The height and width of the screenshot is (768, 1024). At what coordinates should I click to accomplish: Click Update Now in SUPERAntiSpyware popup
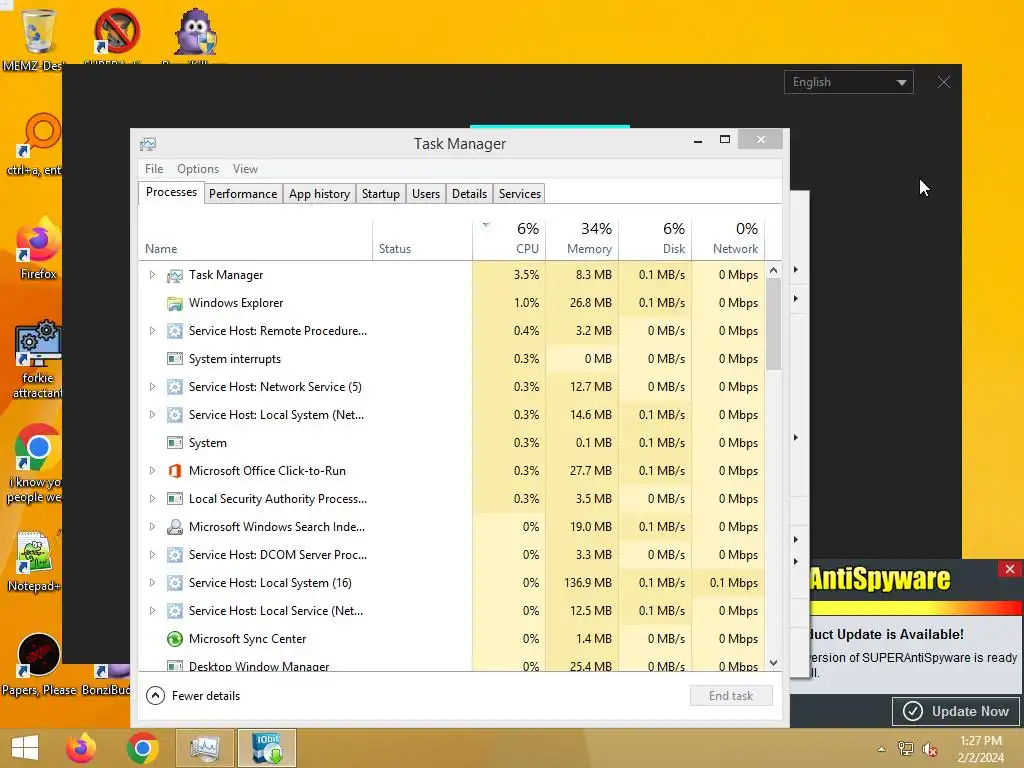[x=957, y=711]
